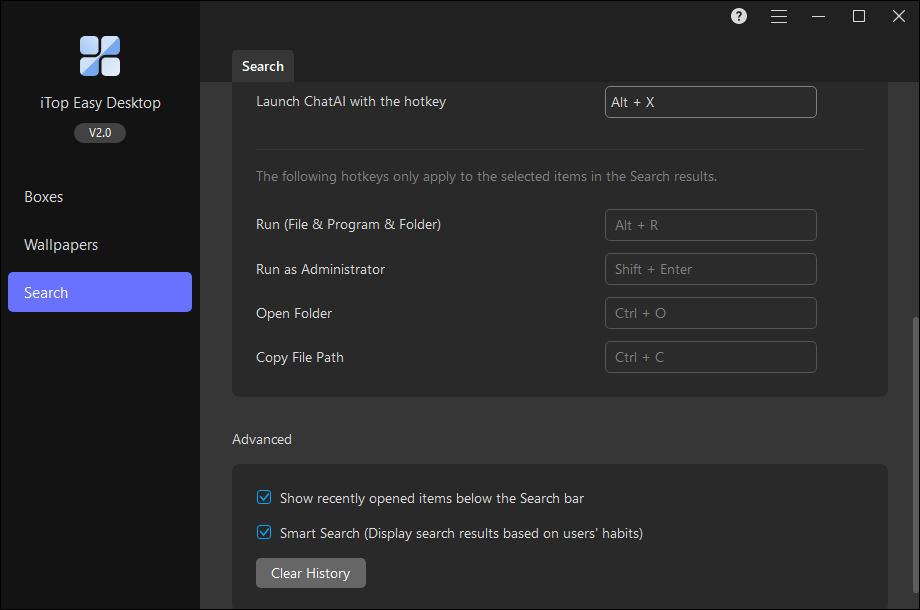Click the iTop Easy Desktop logo icon
The height and width of the screenshot is (610, 920).
pyautogui.click(x=100, y=56)
